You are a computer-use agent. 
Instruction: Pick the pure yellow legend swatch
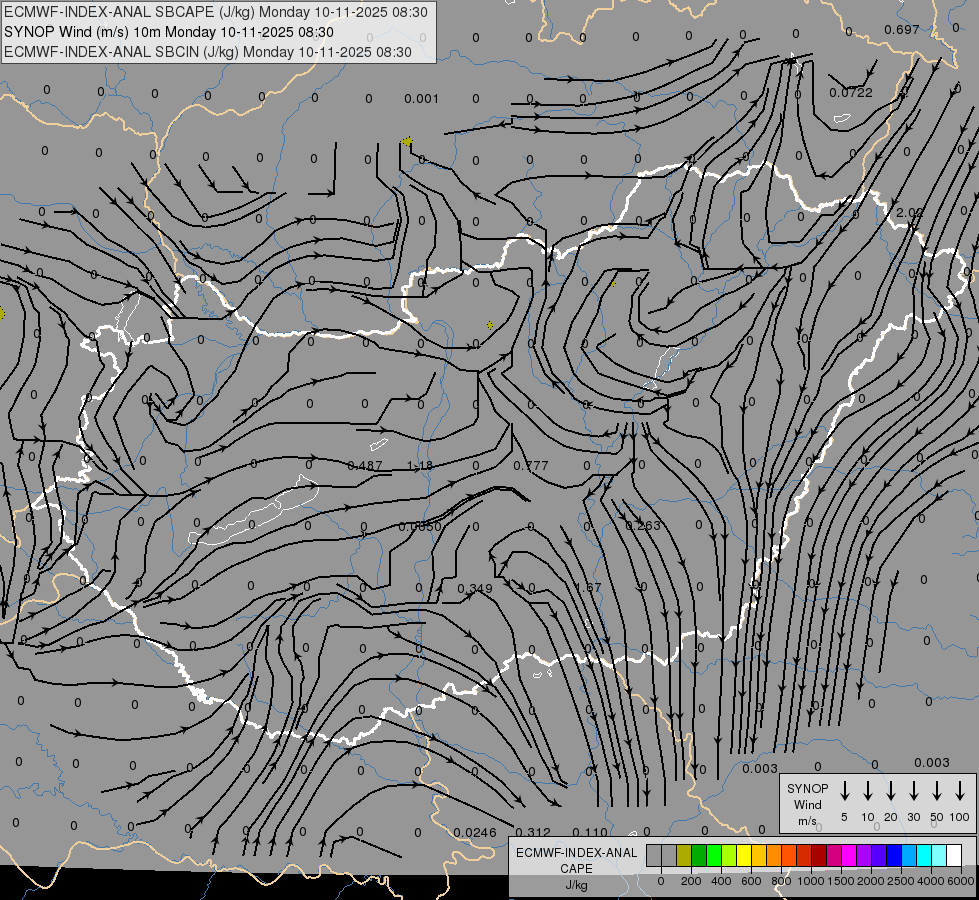pos(744,855)
